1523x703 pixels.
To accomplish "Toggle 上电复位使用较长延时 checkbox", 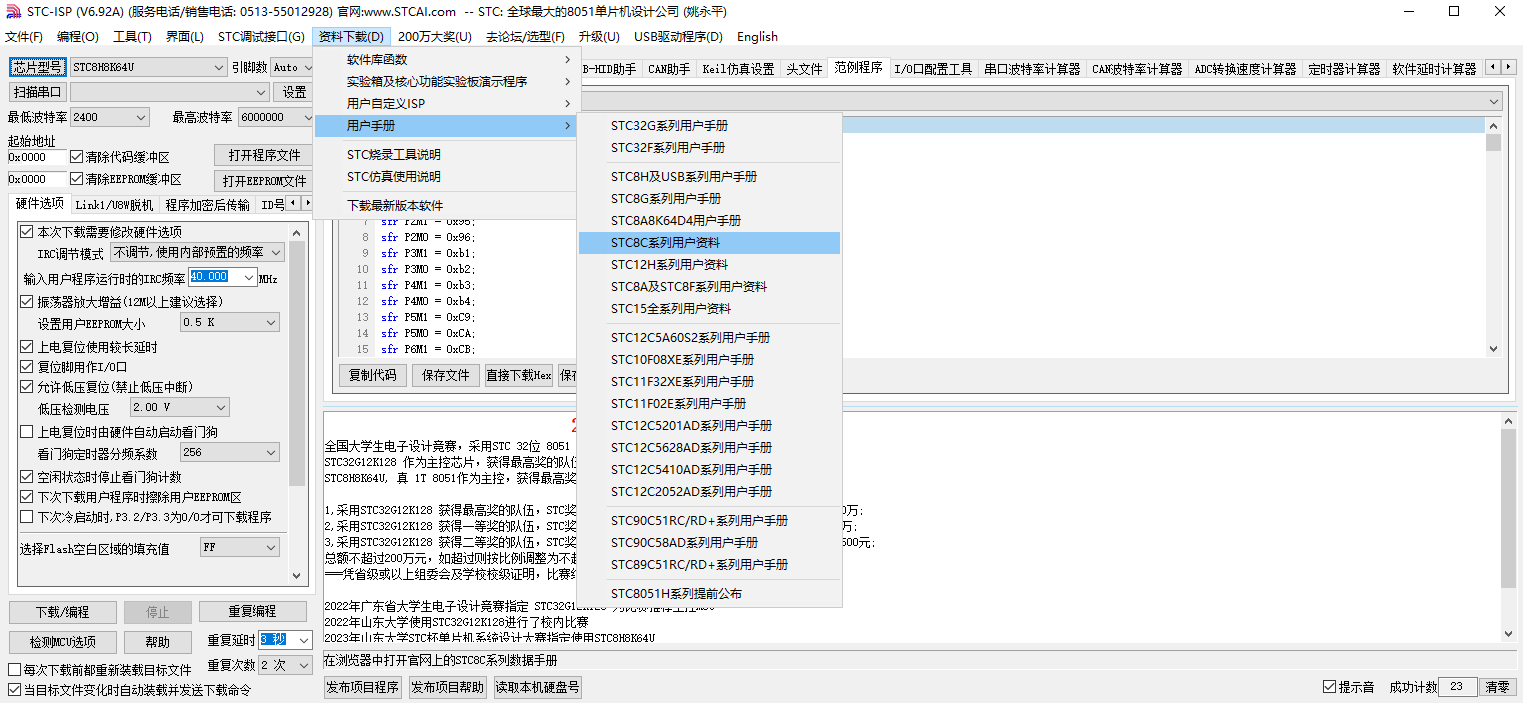I will [27, 347].
